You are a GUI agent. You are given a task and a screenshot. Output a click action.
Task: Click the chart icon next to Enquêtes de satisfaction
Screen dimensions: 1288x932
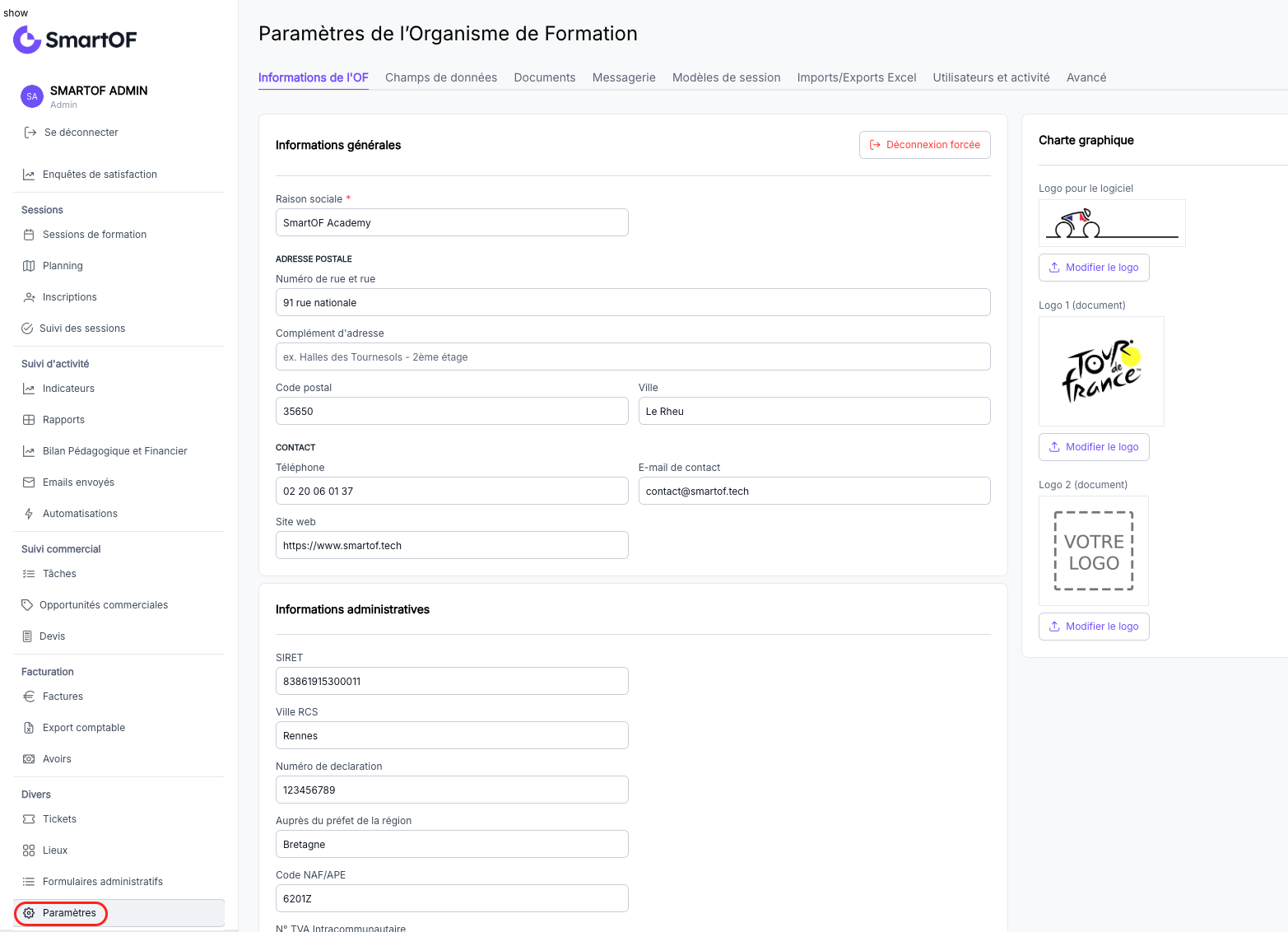tap(29, 175)
